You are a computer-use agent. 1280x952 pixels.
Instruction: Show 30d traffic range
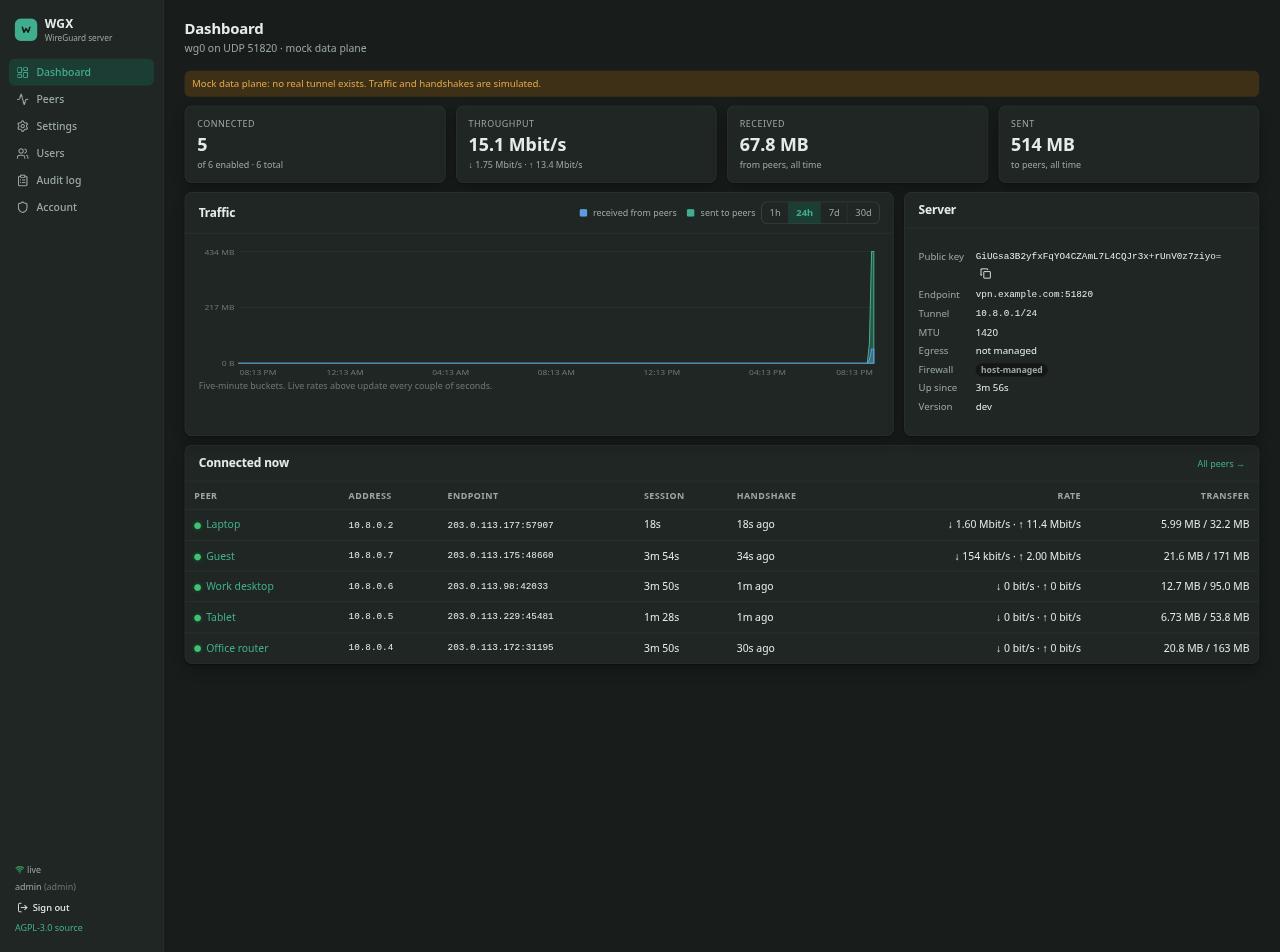[863, 212]
